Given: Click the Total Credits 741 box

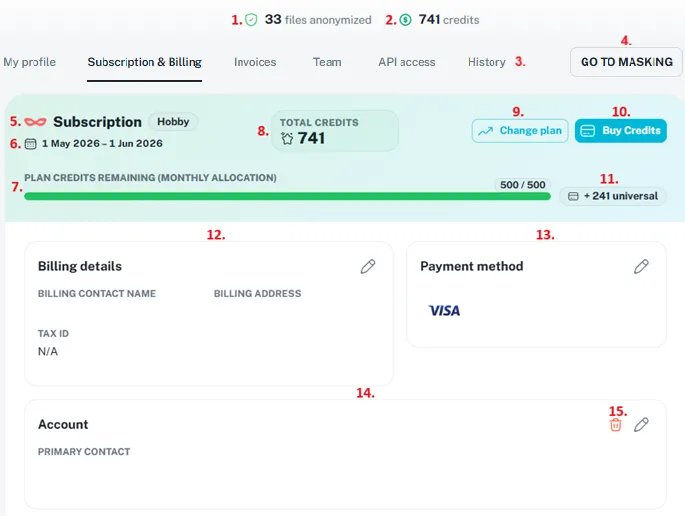Looking at the screenshot, I should click(x=335, y=131).
